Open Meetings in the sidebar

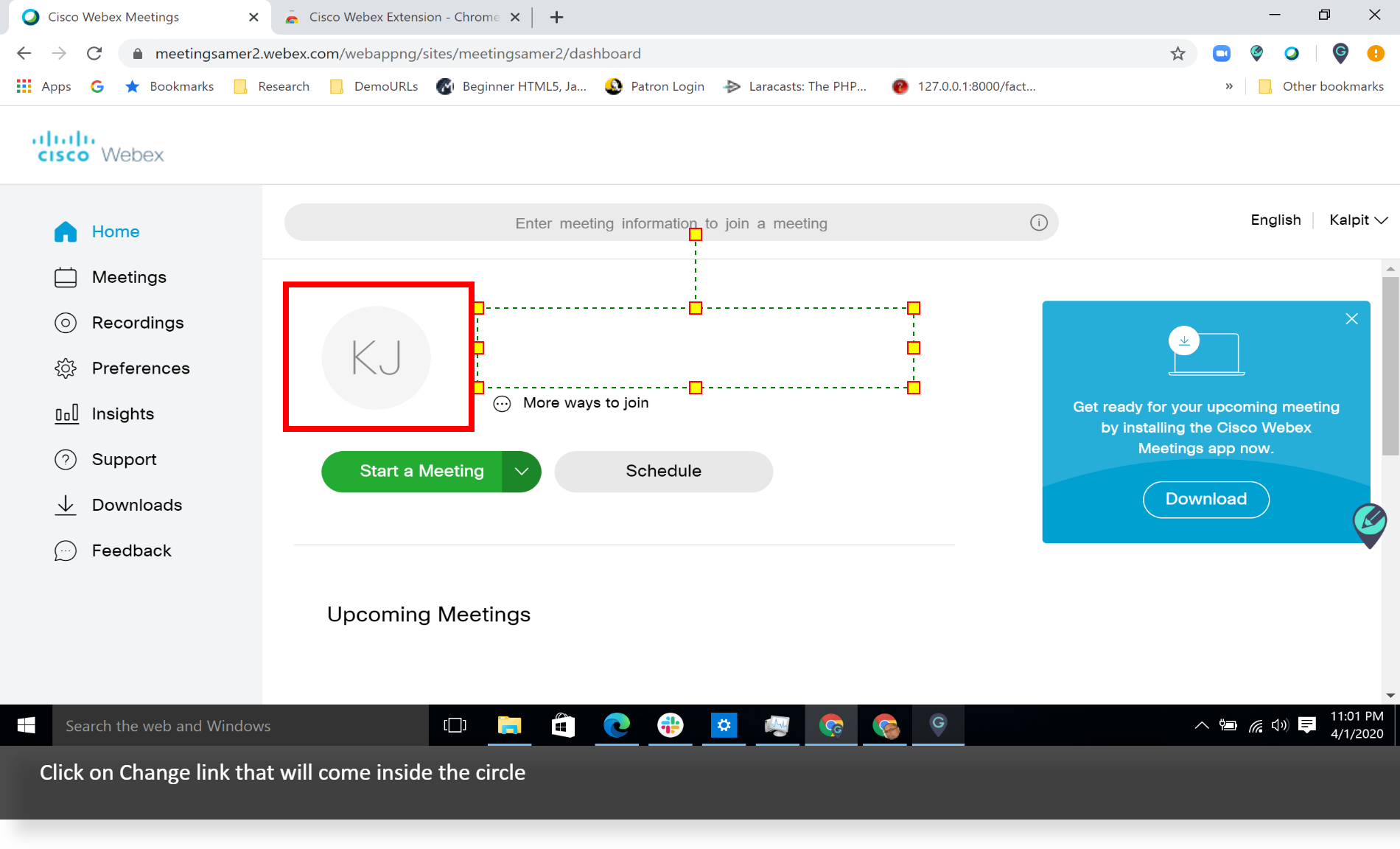(128, 277)
